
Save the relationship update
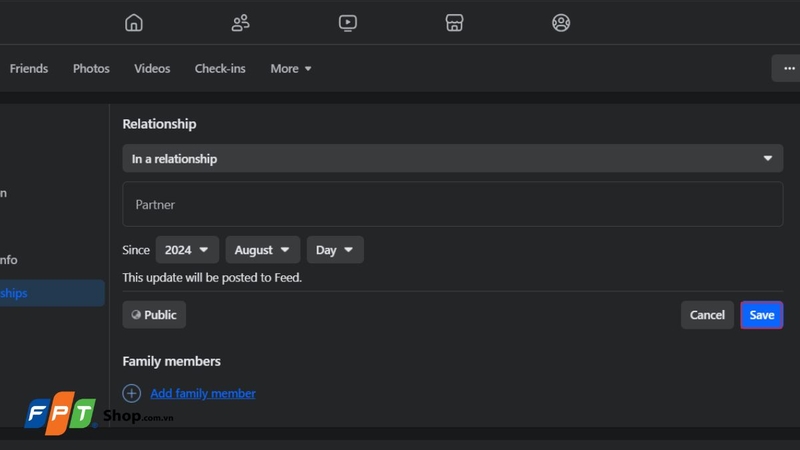point(762,315)
